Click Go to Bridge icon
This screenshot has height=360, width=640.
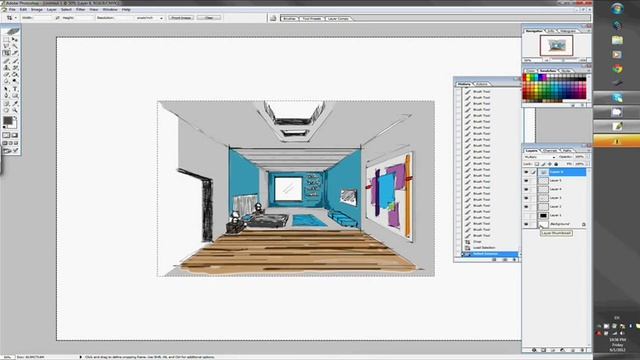point(273,18)
